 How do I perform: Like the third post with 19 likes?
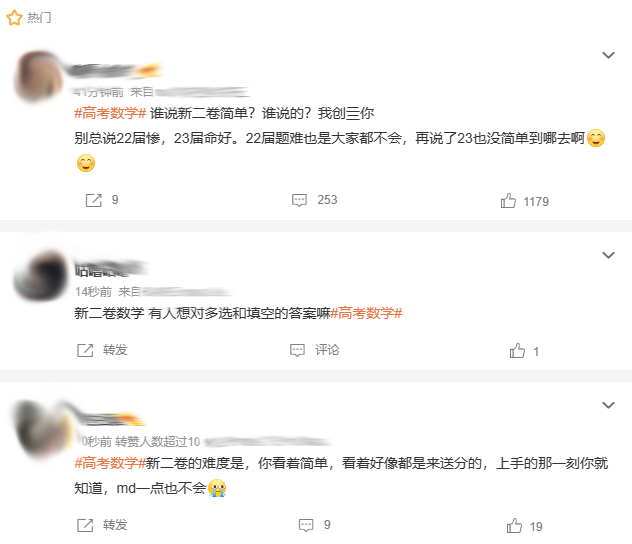tap(514, 525)
